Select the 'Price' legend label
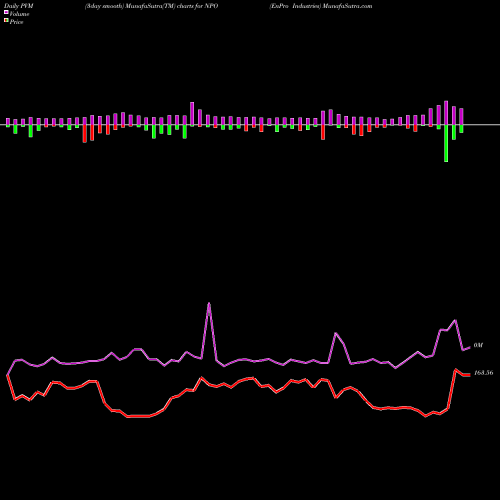The height and width of the screenshot is (500, 500). (x=16, y=22)
